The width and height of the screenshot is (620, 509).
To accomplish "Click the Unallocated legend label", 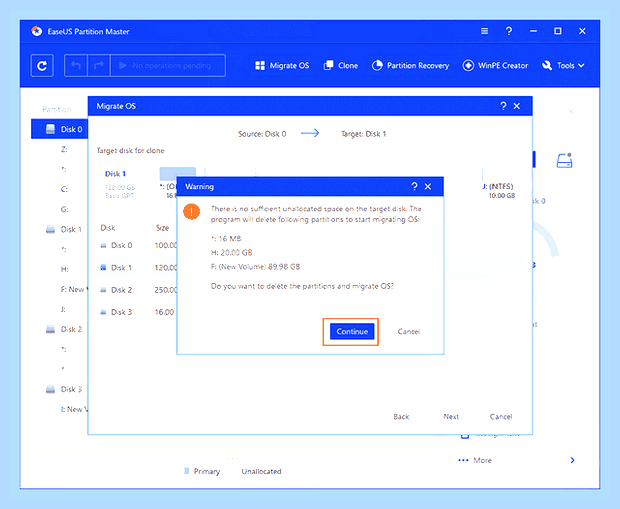I will (261, 471).
